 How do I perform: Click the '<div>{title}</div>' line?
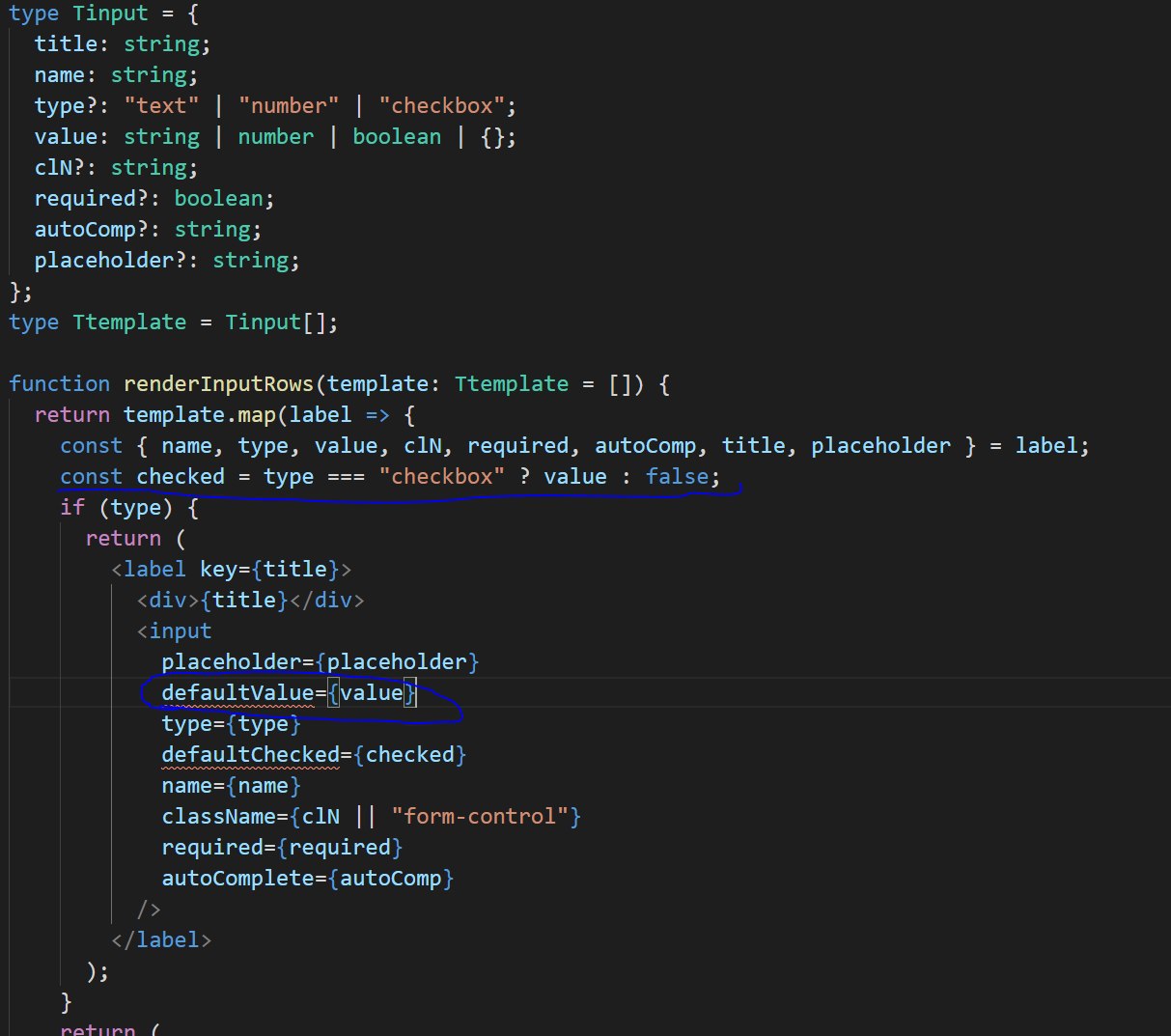tap(250, 601)
